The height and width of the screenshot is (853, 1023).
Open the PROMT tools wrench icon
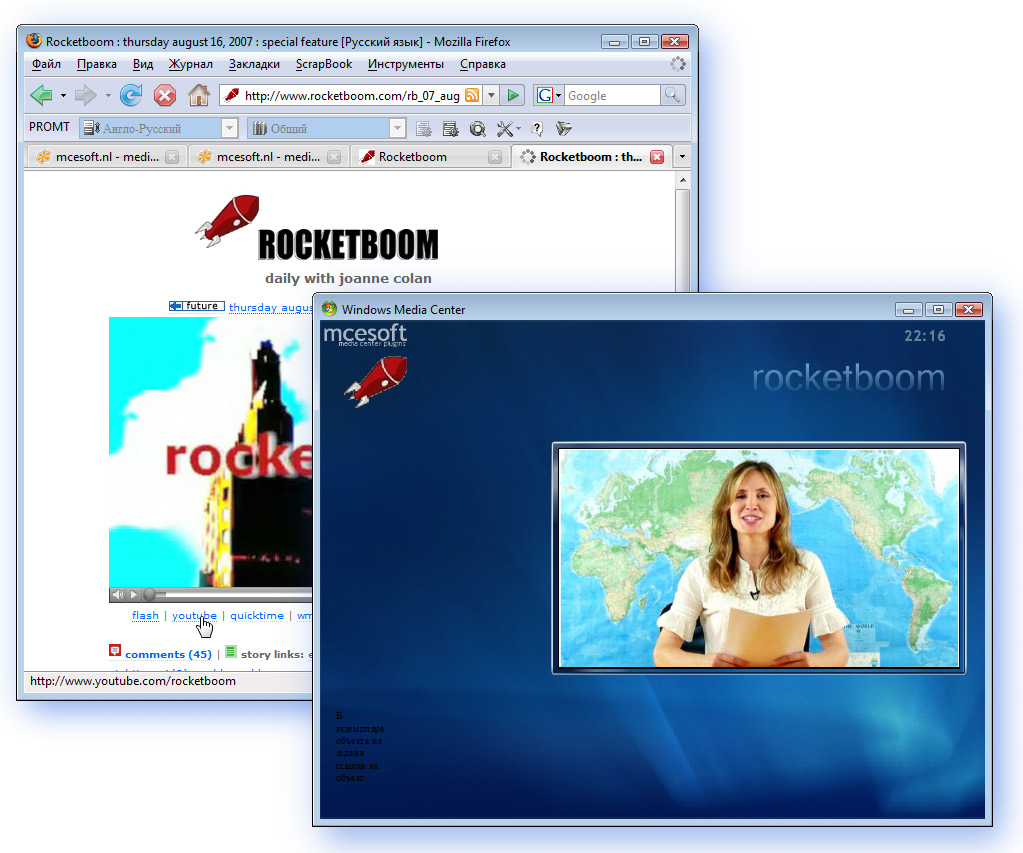pyautogui.click(x=504, y=129)
